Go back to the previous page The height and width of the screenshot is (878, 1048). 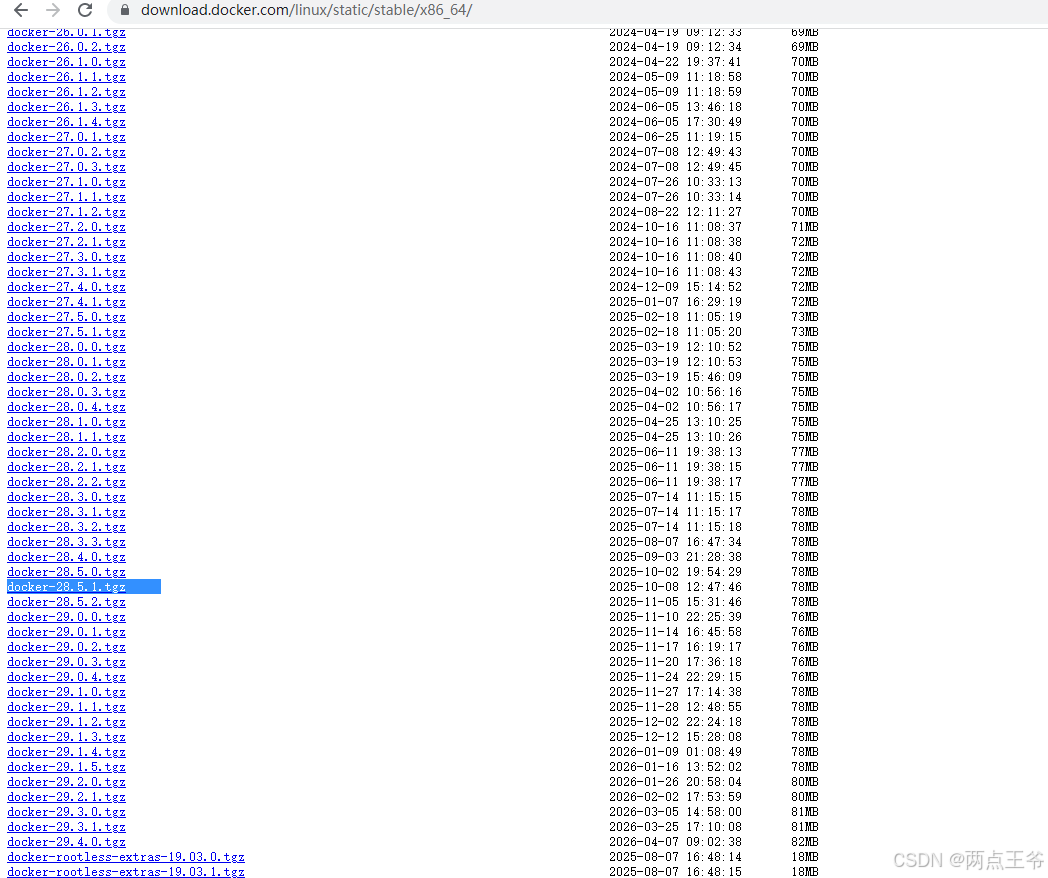pos(21,10)
